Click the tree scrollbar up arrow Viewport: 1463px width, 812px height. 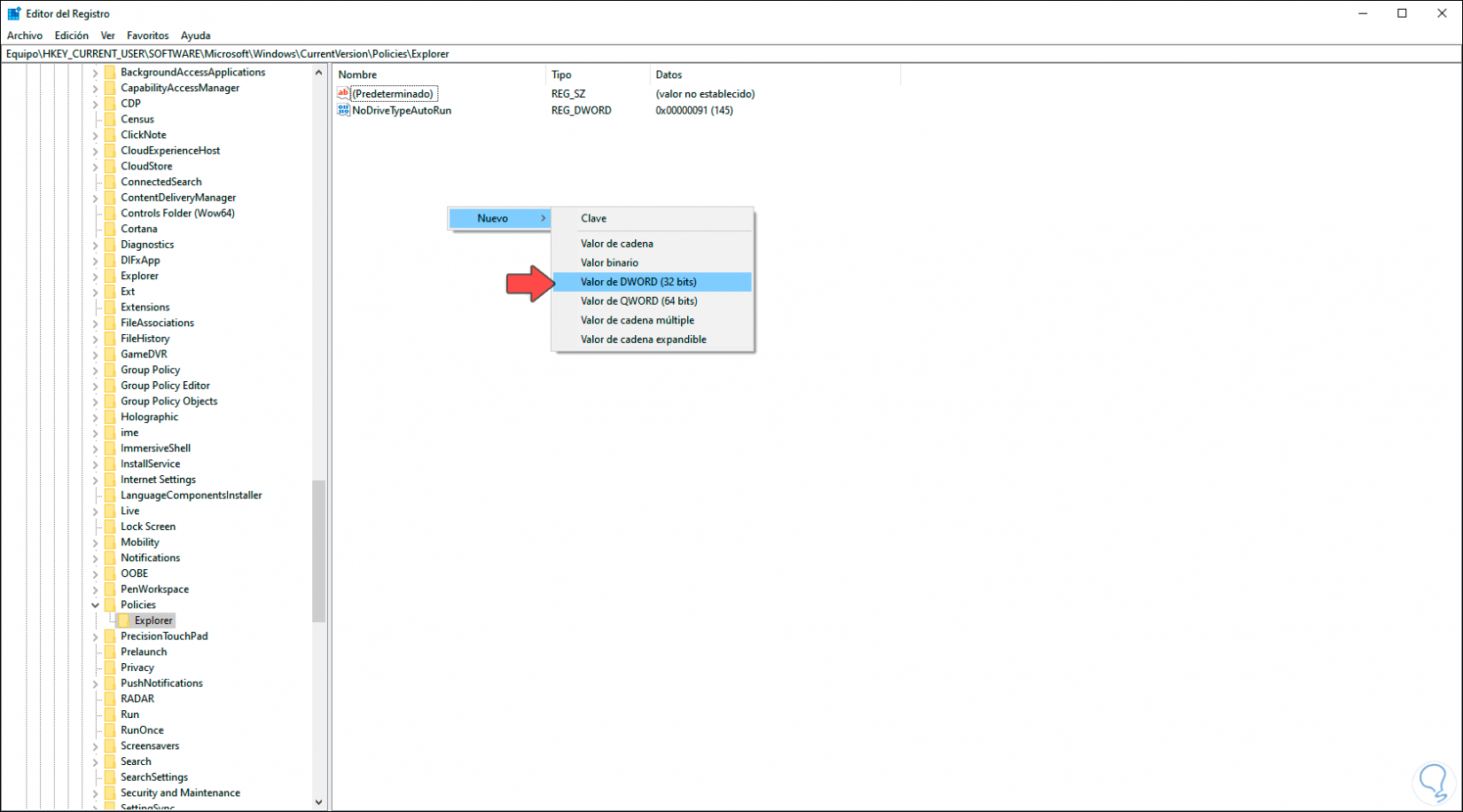(318, 72)
